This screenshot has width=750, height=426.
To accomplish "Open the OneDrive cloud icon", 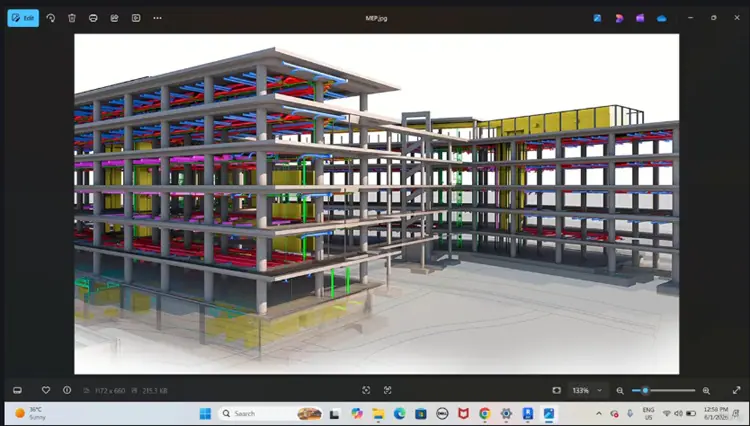I will pos(662,18).
